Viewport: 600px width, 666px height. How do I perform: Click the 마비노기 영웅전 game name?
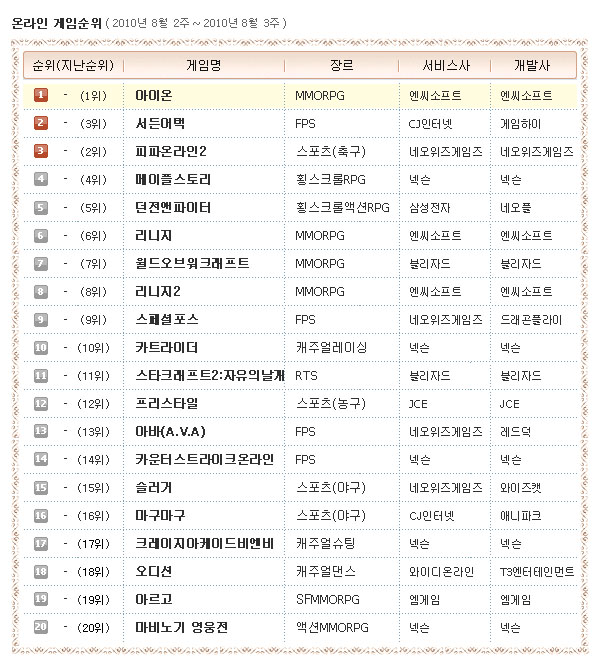point(181,627)
